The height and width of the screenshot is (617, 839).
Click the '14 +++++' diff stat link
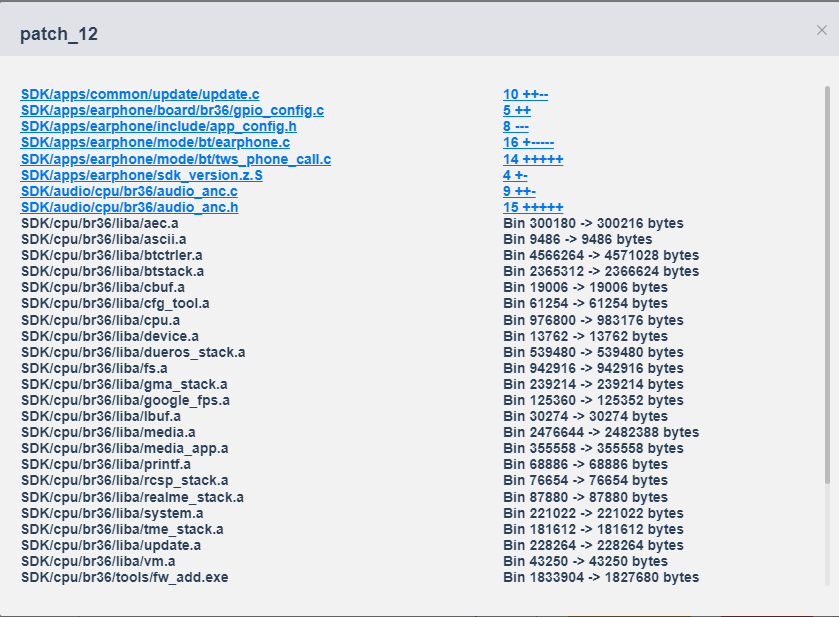pyautogui.click(x=533, y=159)
